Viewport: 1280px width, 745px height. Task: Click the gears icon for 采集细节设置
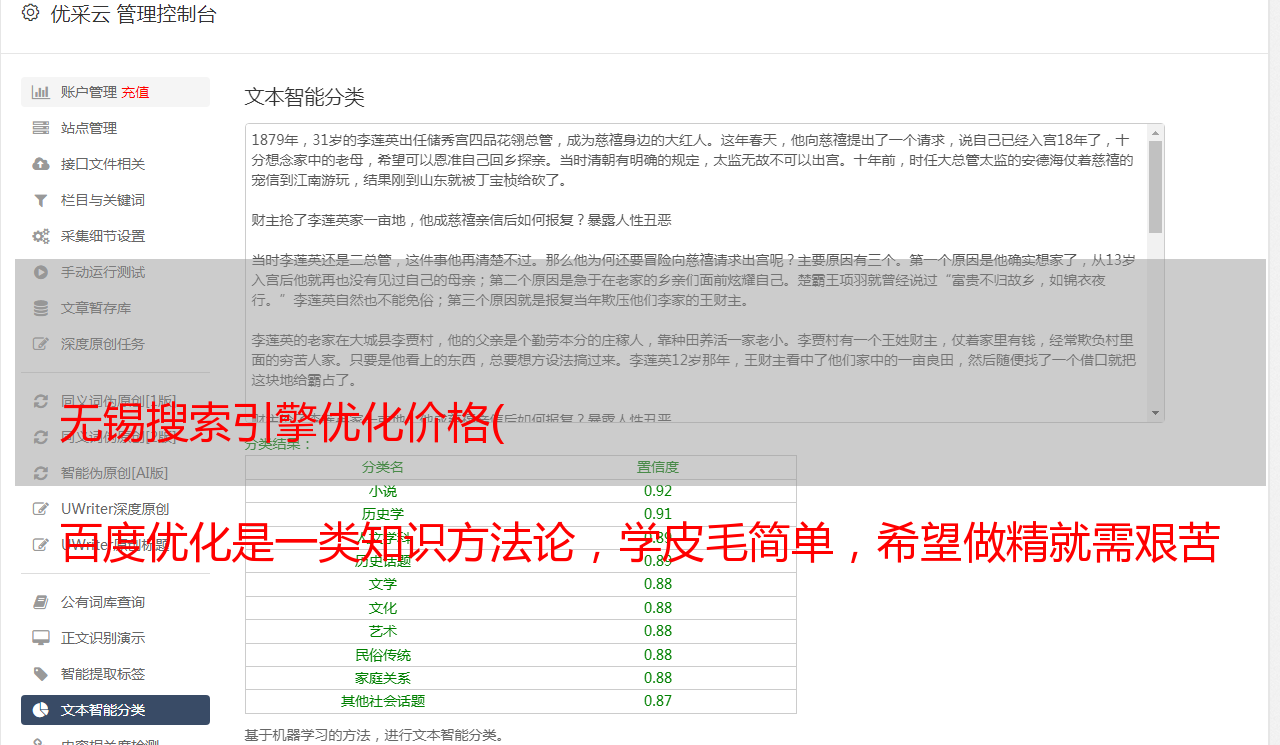click(x=41, y=236)
